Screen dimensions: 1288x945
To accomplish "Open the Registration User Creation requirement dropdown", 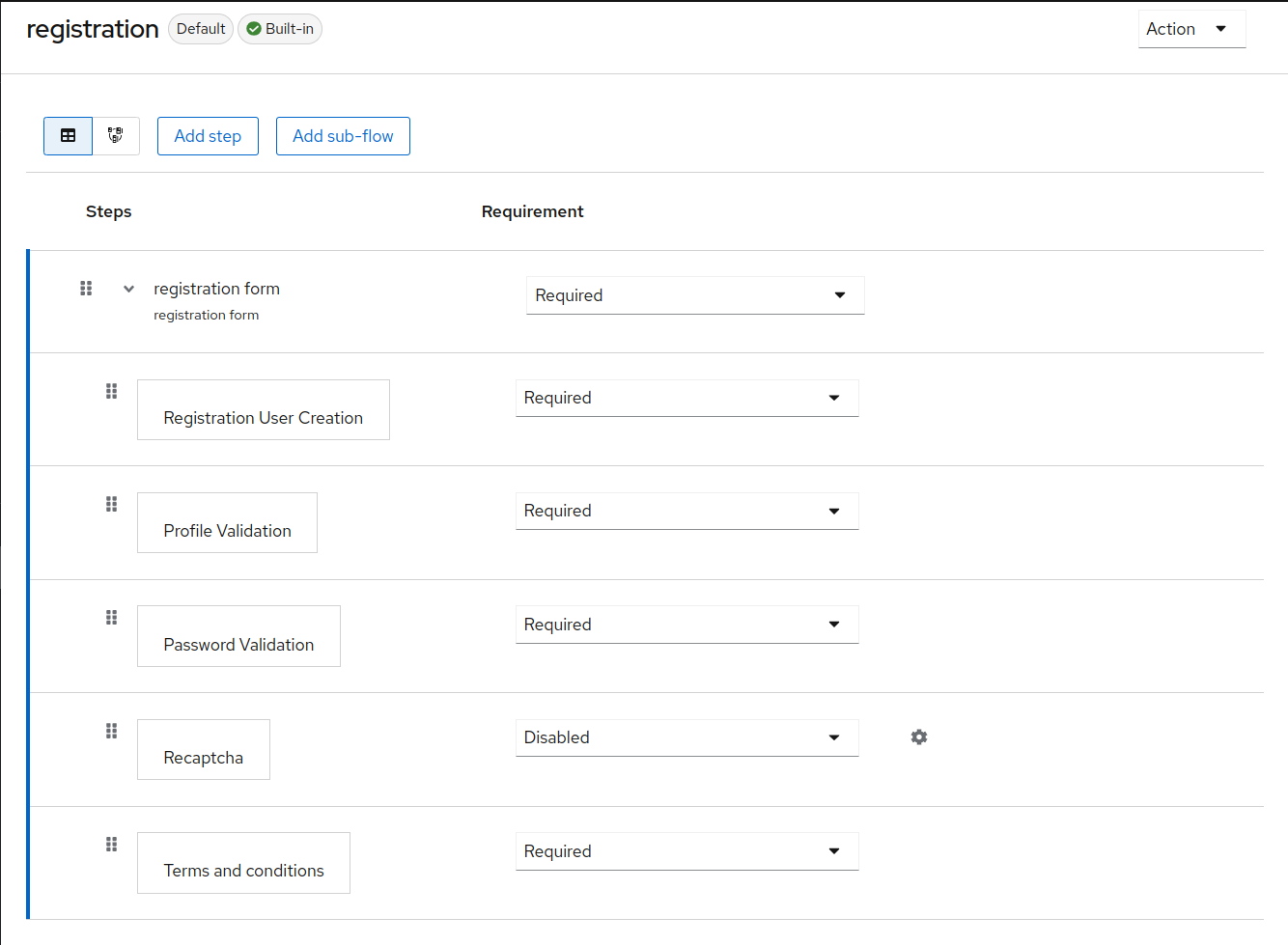I will coord(686,398).
